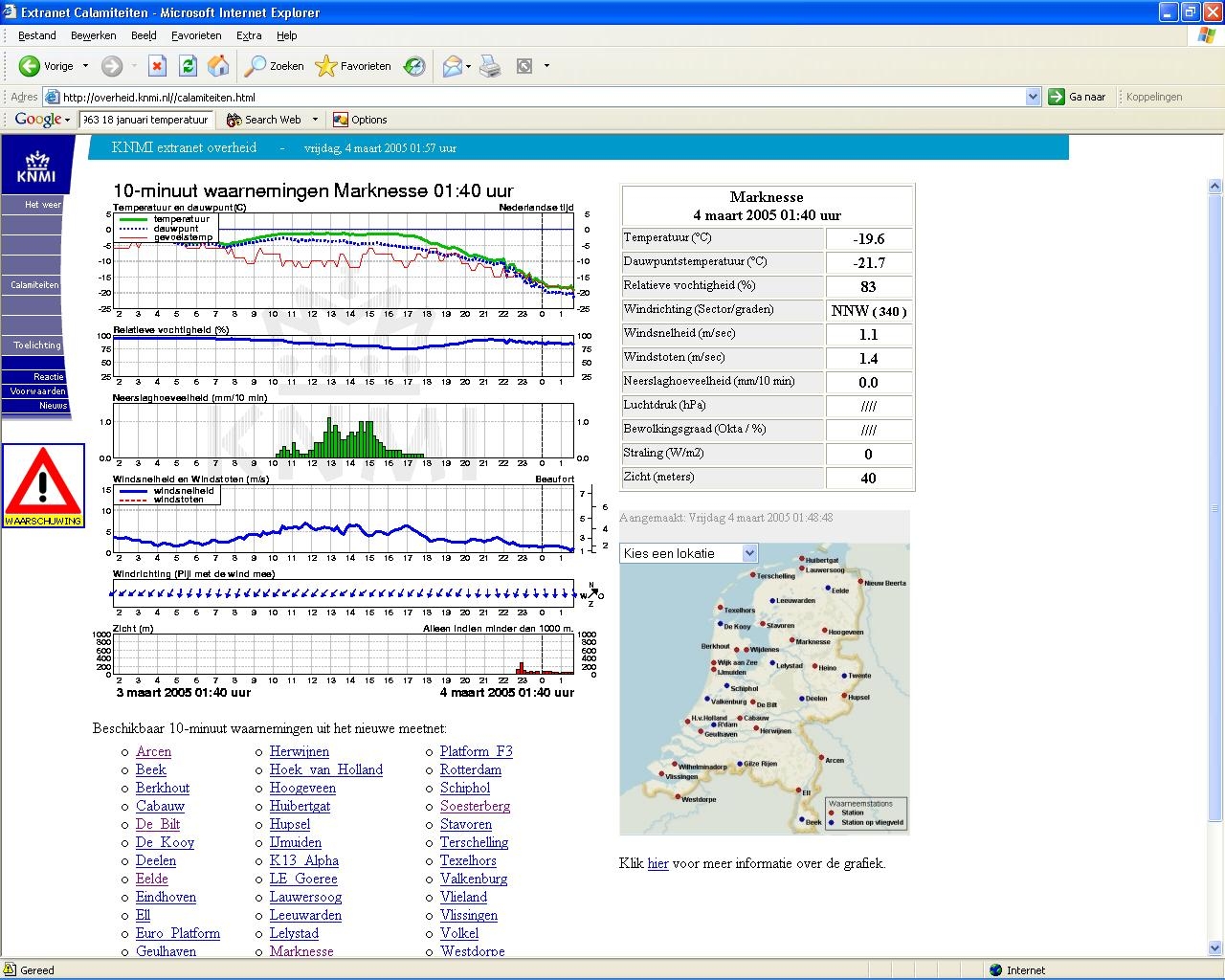The width and height of the screenshot is (1225, 980).
Task: Click the Print icon in the toolbar
Action: pyautogui.click(x=490, y=66)
